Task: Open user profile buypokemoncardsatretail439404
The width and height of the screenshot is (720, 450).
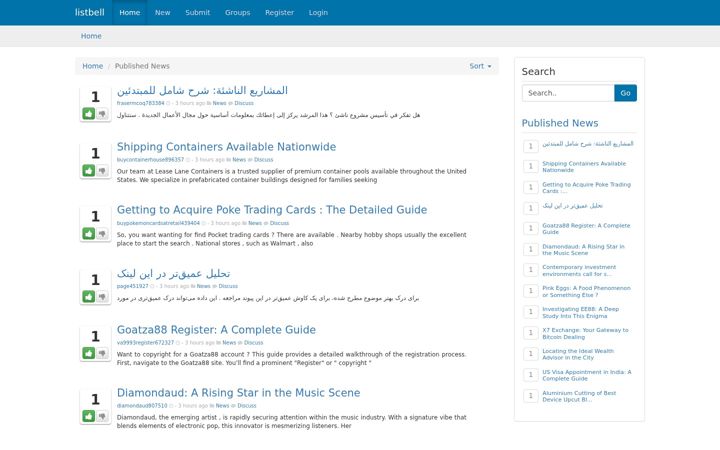Action: pyautogui.click(x=158, y=223)
